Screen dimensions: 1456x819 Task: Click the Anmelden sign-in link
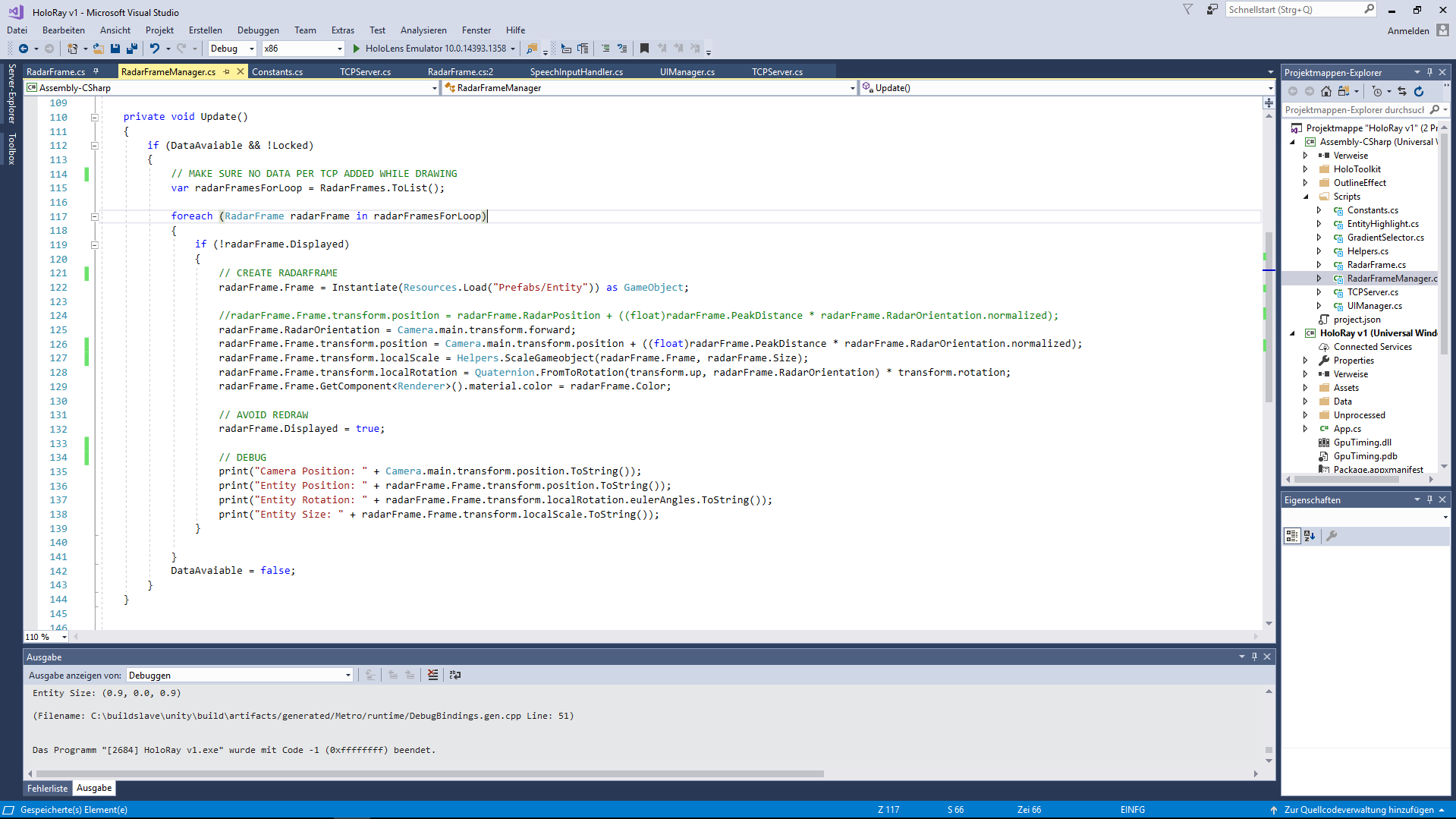pos(1407,31)
